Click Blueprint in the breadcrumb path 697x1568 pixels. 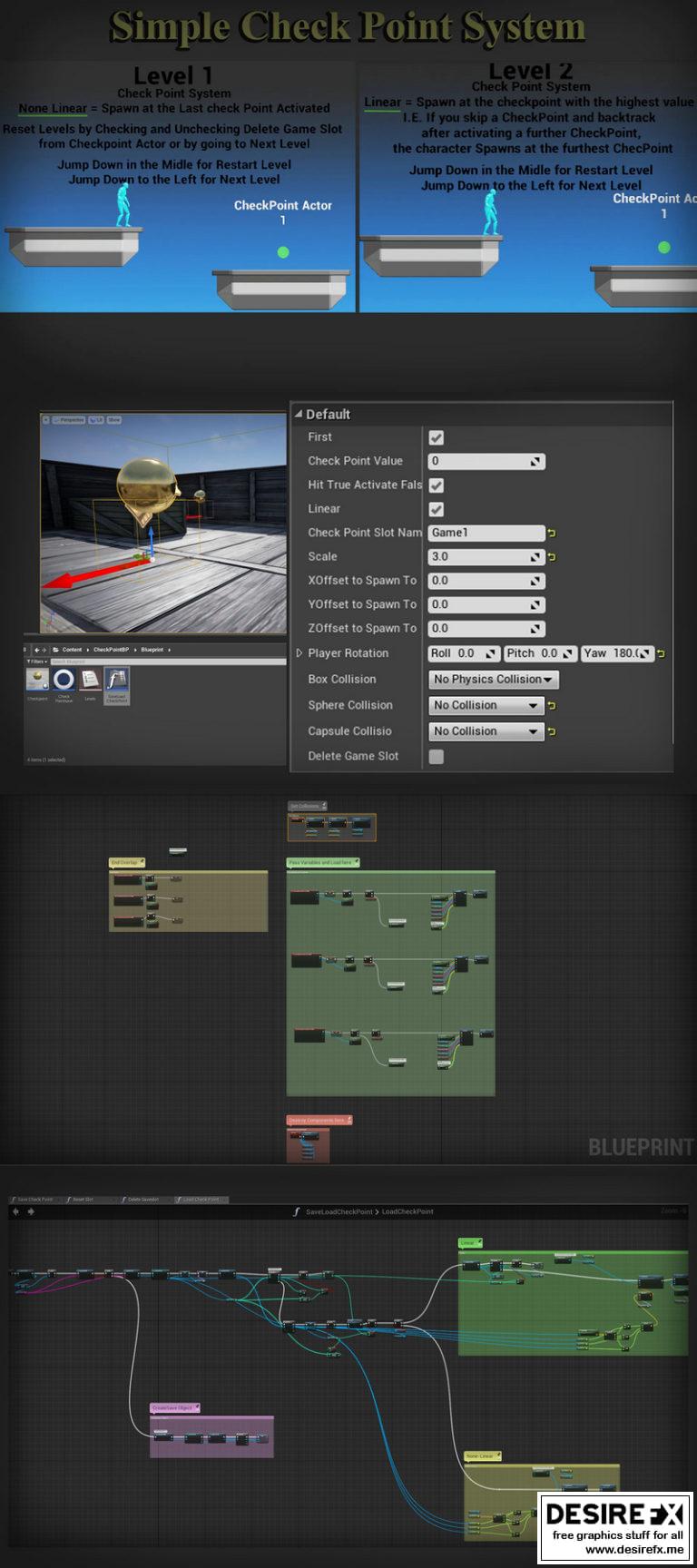(x=152, y=650)
